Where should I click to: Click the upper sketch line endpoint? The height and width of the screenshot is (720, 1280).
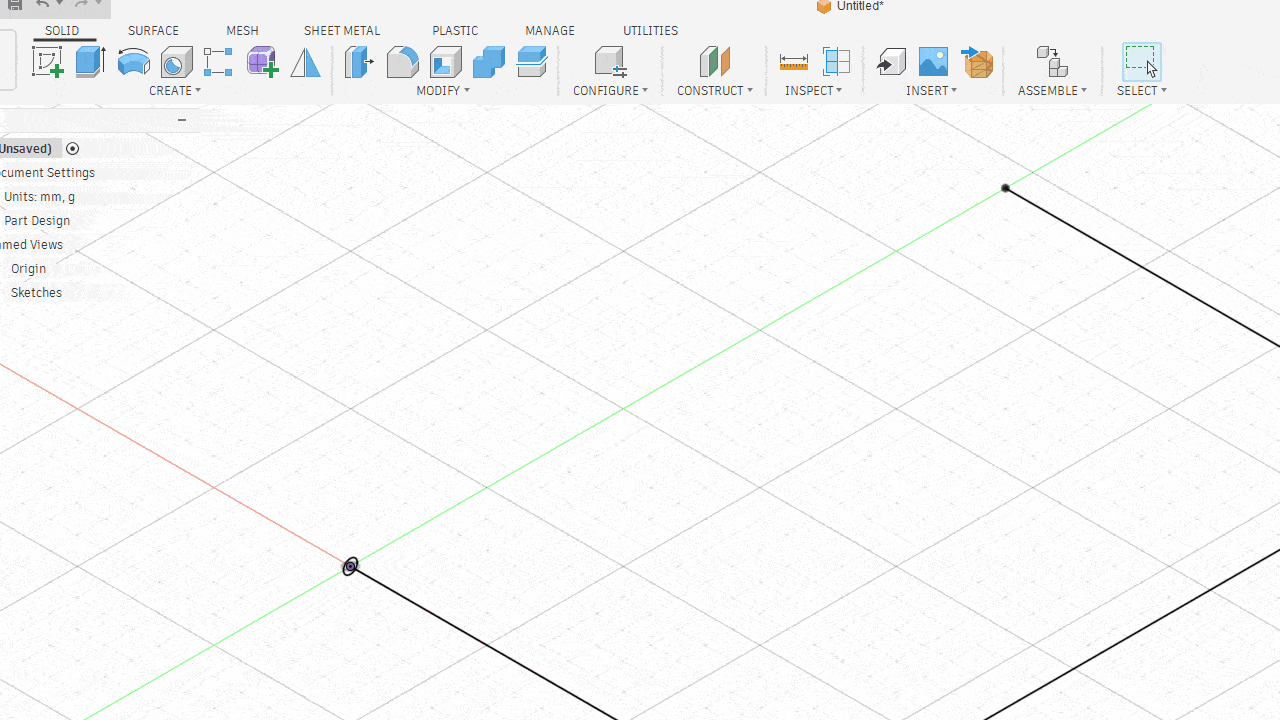click(1005, 188)
